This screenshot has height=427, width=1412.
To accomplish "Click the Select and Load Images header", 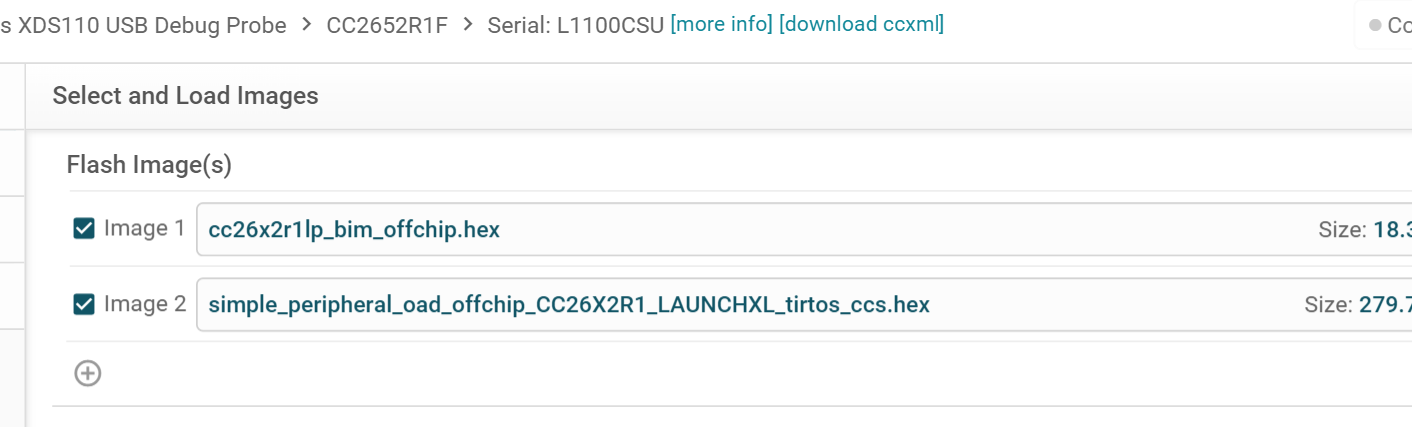I will (x=185, y=96).
